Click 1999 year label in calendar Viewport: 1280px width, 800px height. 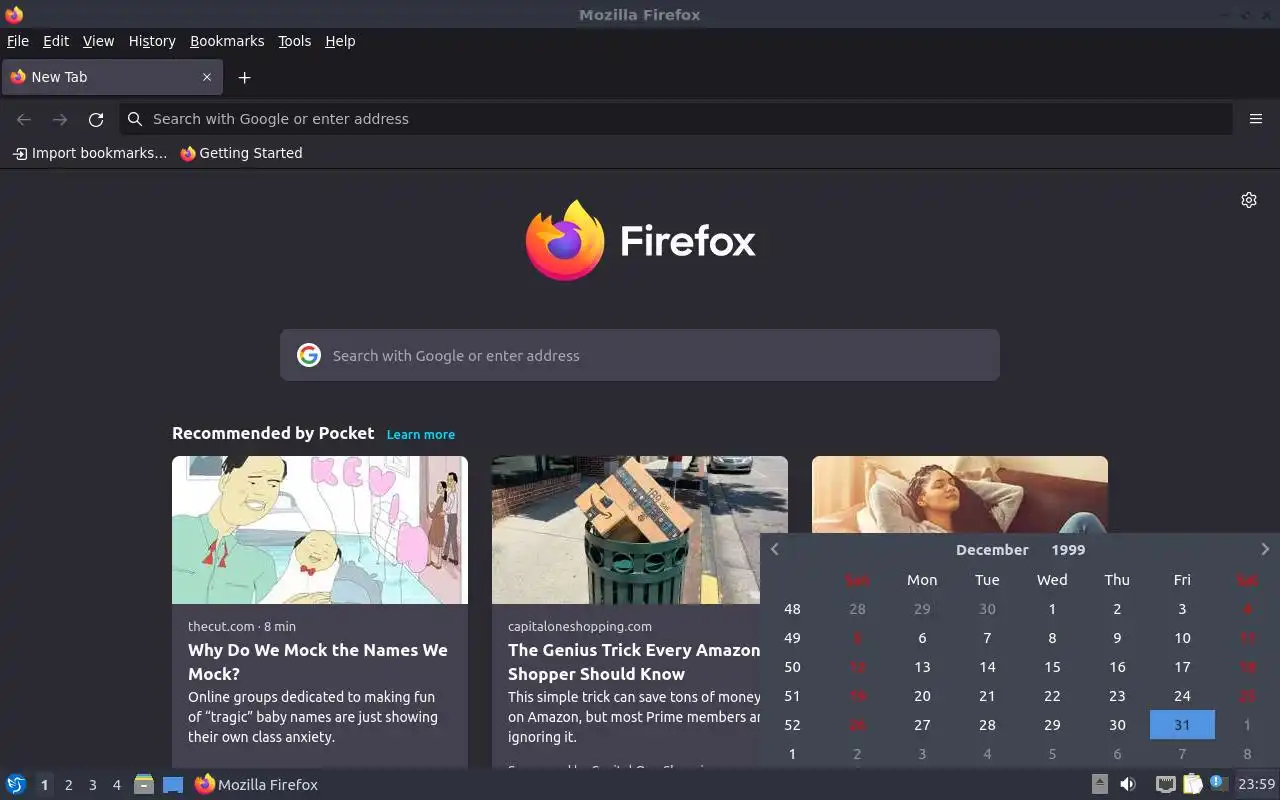(x=1068, y=550)
